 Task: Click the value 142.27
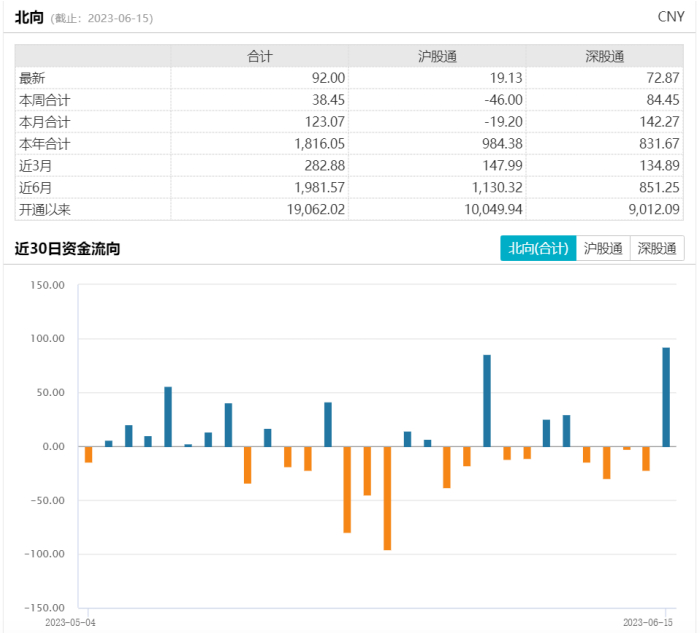pos(659,122)
